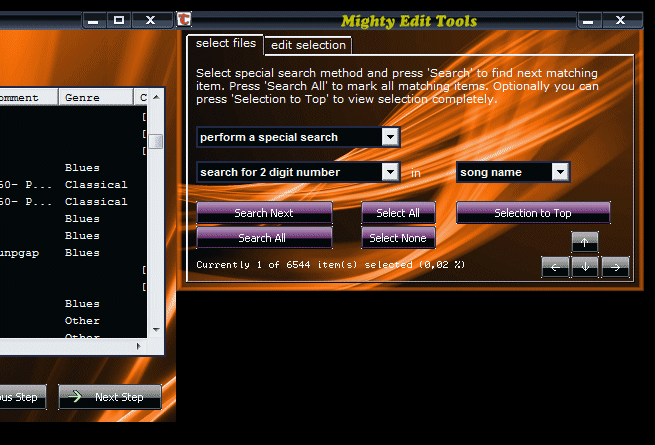This screenshot has height=445, width=655.
Task: Click the left arrow navigation button
Action: [x=555, y=266]
